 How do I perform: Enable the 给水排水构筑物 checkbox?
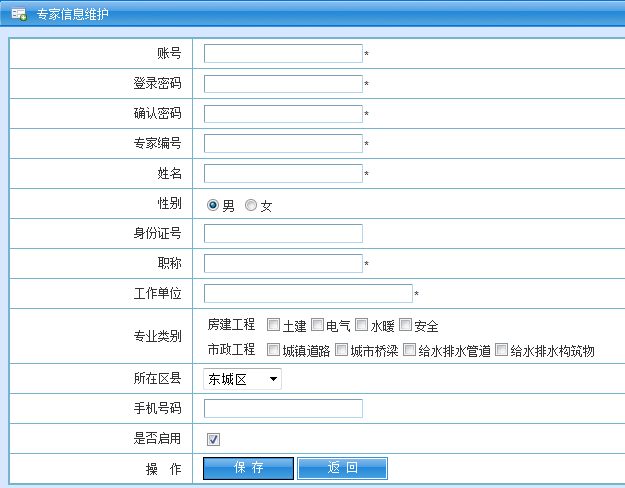pyautogui.click(x=501, y=350)
